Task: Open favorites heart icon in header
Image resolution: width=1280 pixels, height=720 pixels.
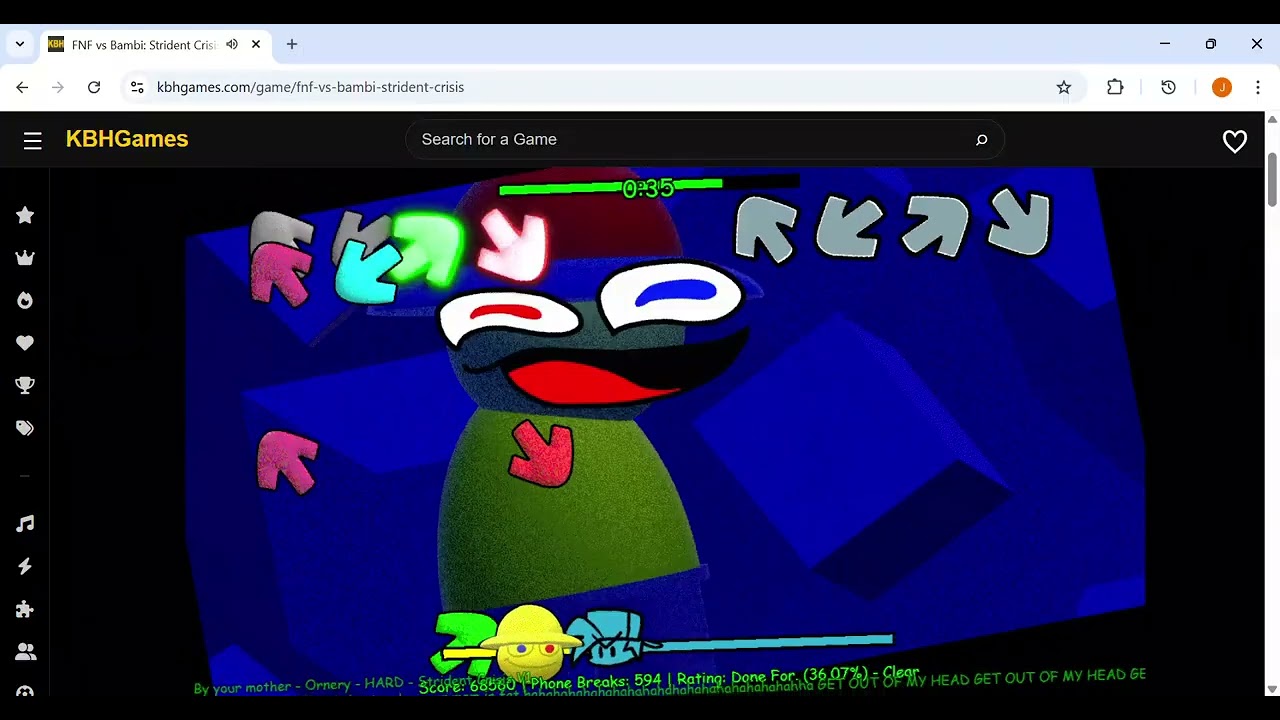Action: click(1235, 141)
